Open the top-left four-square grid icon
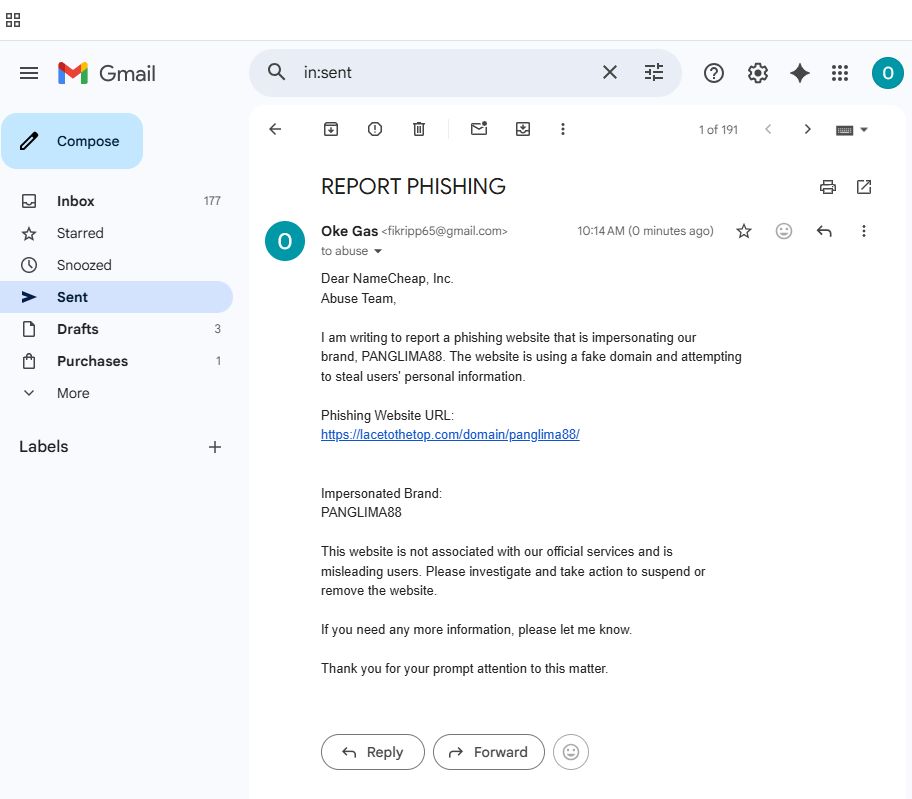 [13, 20]
